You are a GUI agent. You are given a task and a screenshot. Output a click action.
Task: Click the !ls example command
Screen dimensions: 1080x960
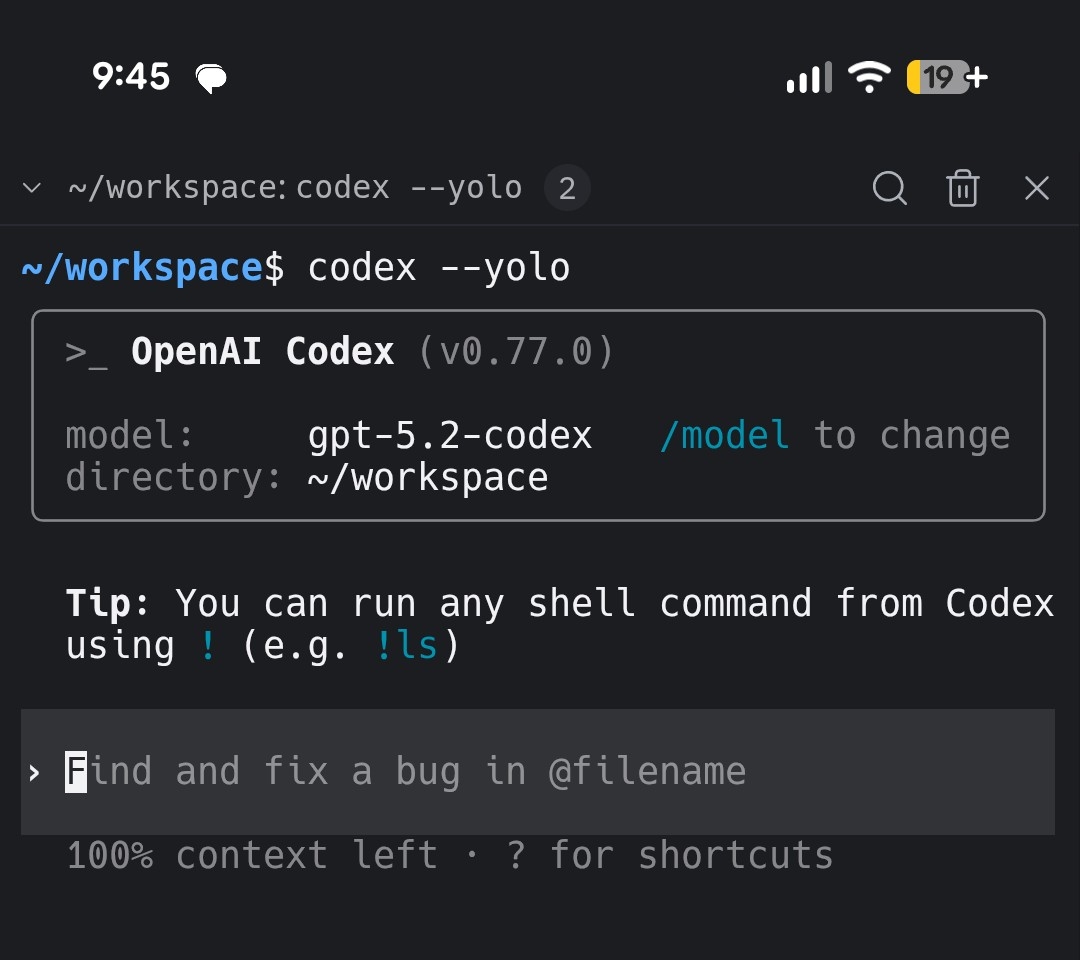406,645
